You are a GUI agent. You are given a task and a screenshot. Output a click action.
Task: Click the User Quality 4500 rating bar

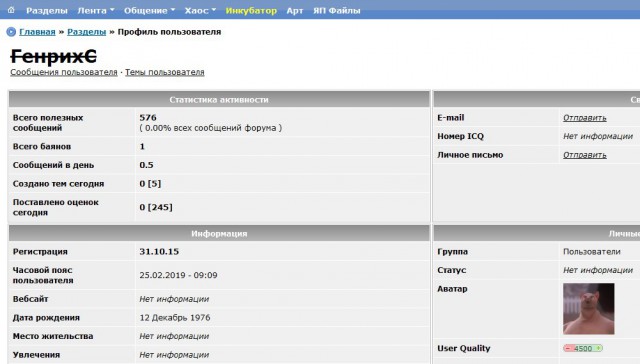pos(583,348)
